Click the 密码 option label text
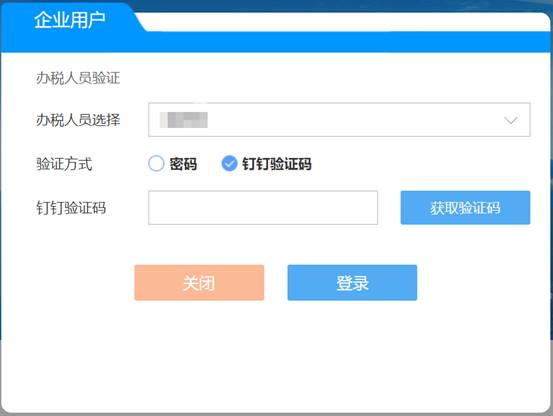The image size is (553, 416). point(183,164)
